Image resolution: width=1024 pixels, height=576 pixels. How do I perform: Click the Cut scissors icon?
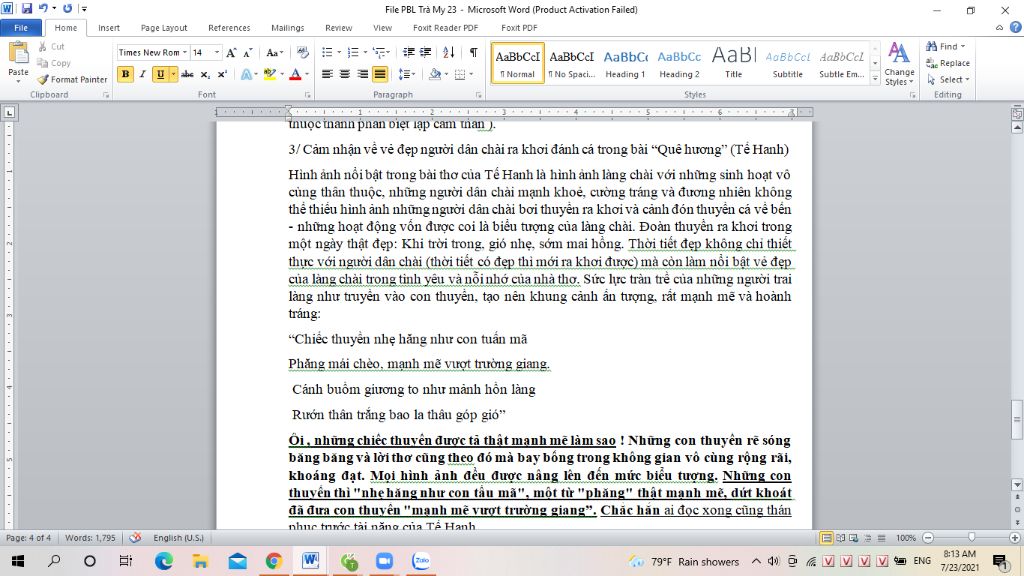tap(42, 46)
